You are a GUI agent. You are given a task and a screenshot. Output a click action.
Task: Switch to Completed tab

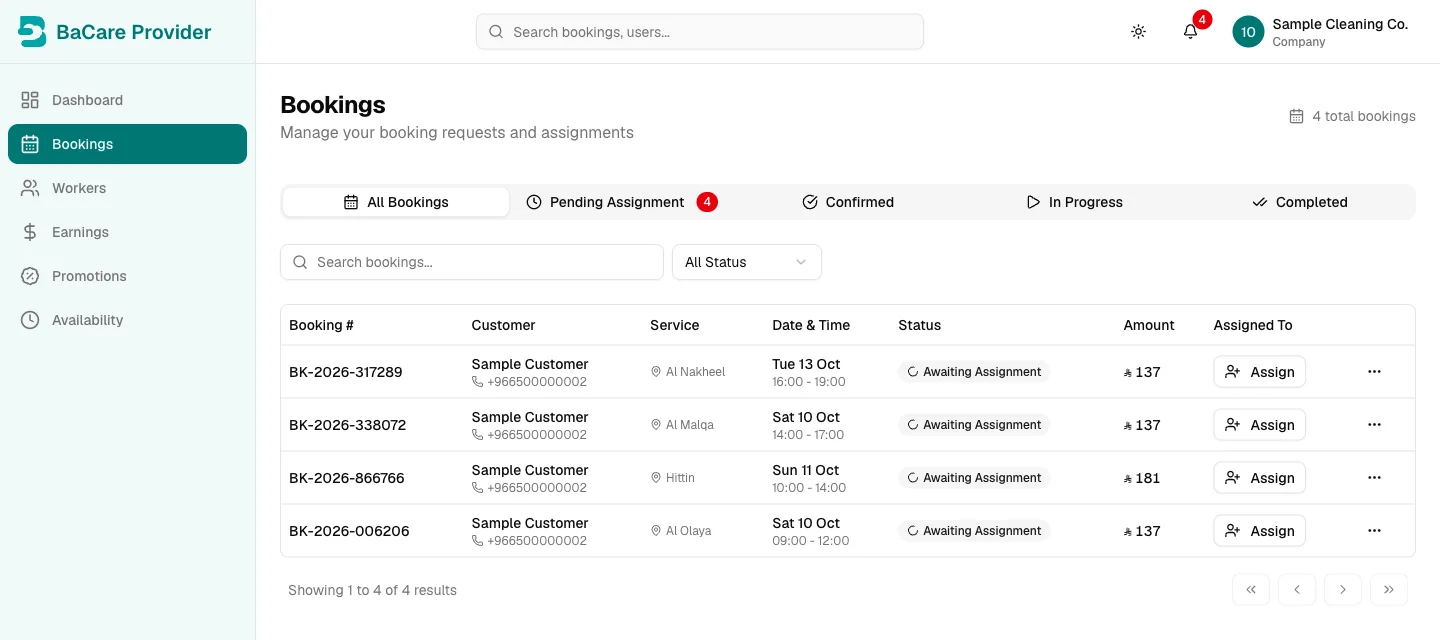tap(1300, 202)
